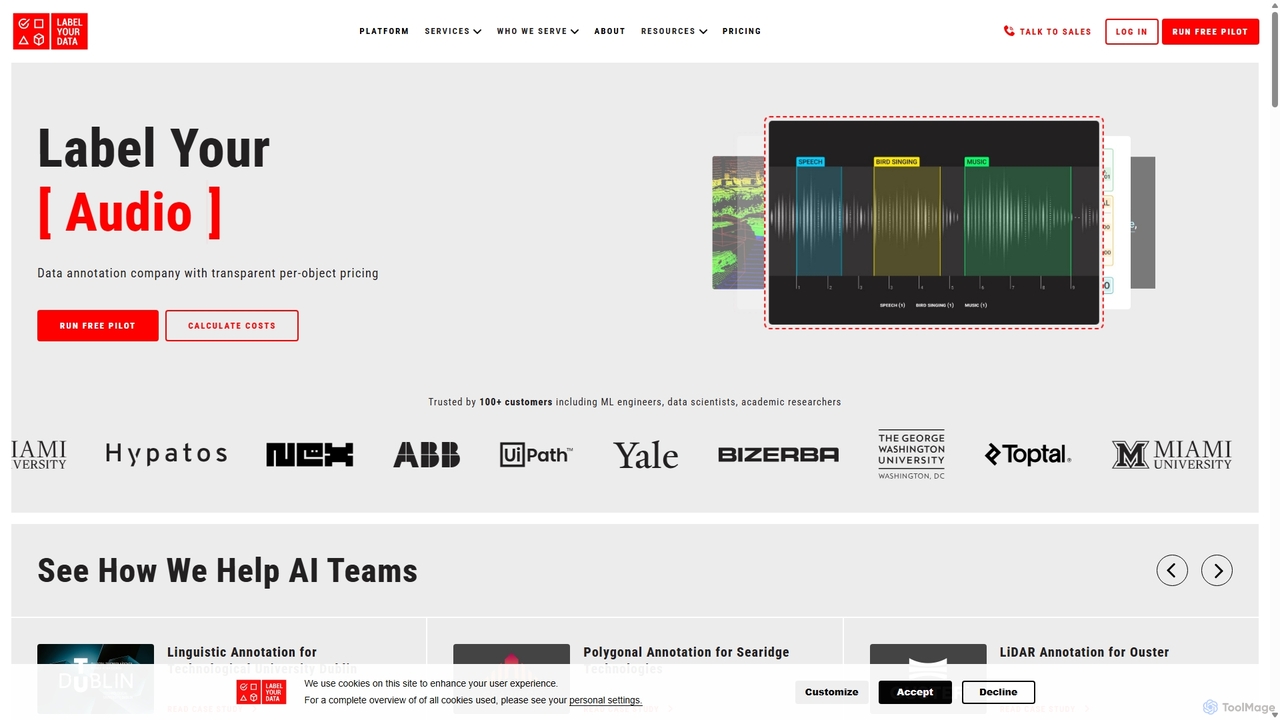Image resolution: width=1280 pixels, height=720 pixels.
Task: Click the 'See How We Help AI Teams' heading
Action: (x=227, y=571)
